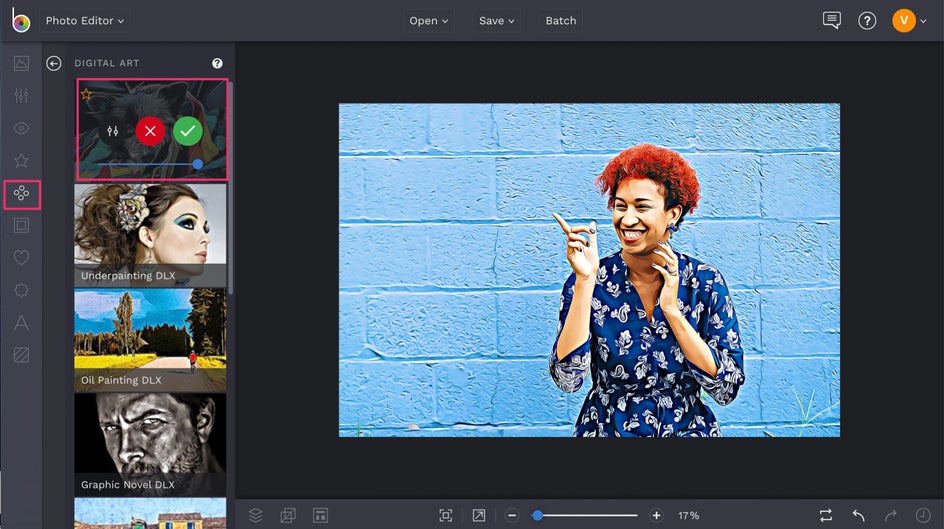Select the Oil Painting DLX thumbnail
944x529 pixels.
(x=150, y=340)
